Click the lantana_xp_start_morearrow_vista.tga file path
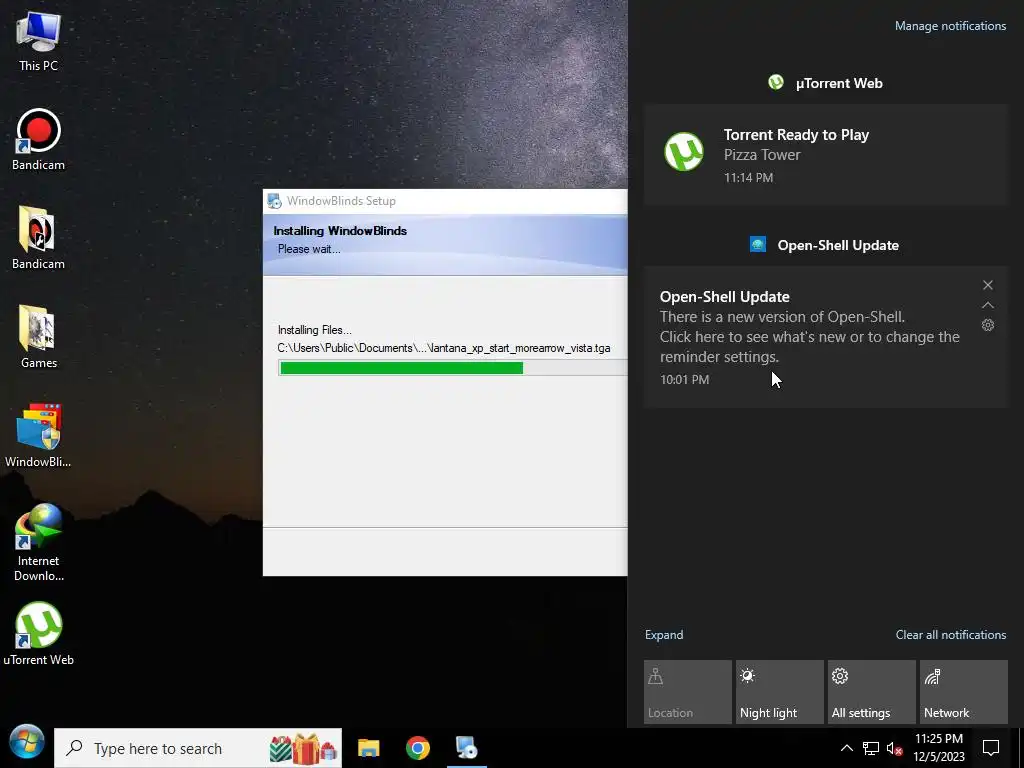The width and height of the screenshot is (1024, 768). coord(444,348)
